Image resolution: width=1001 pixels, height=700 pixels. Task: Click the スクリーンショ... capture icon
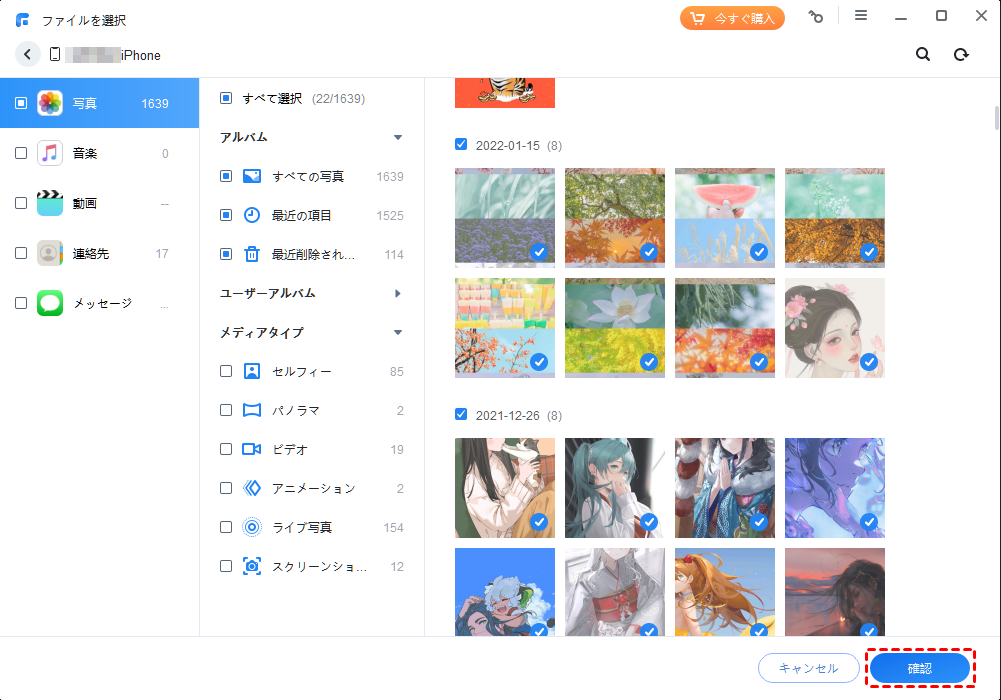252,566
